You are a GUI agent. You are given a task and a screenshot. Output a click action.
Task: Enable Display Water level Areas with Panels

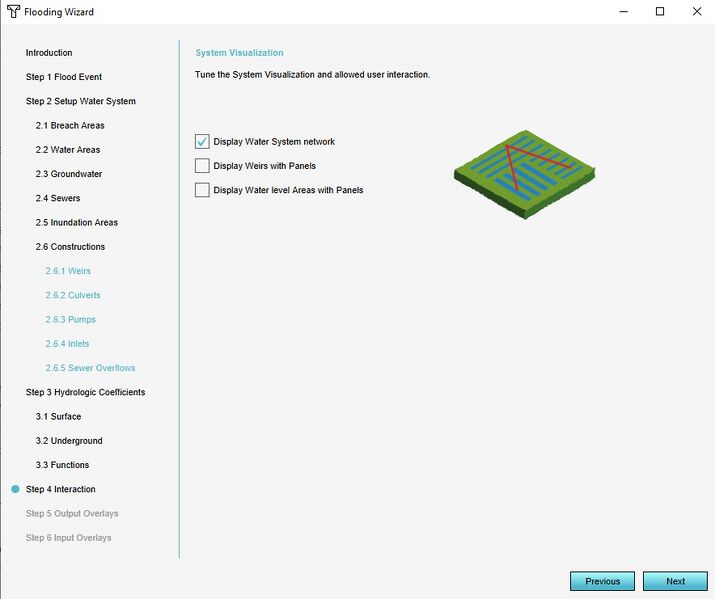tap(203, 190)
